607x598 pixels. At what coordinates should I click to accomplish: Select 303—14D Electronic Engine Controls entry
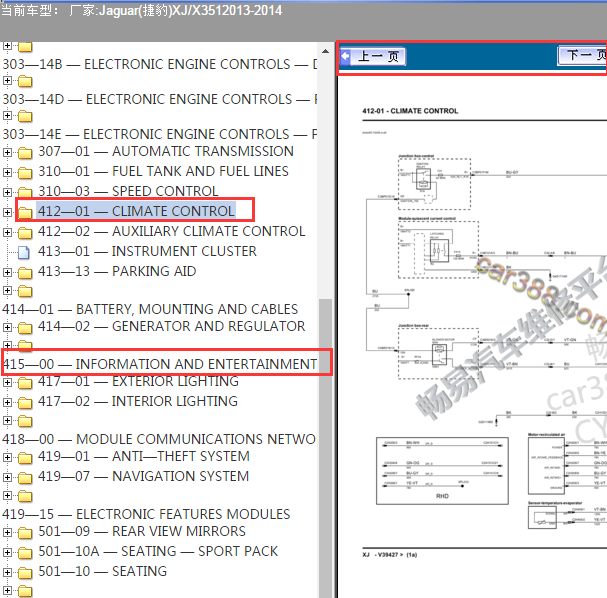(159, 99)
